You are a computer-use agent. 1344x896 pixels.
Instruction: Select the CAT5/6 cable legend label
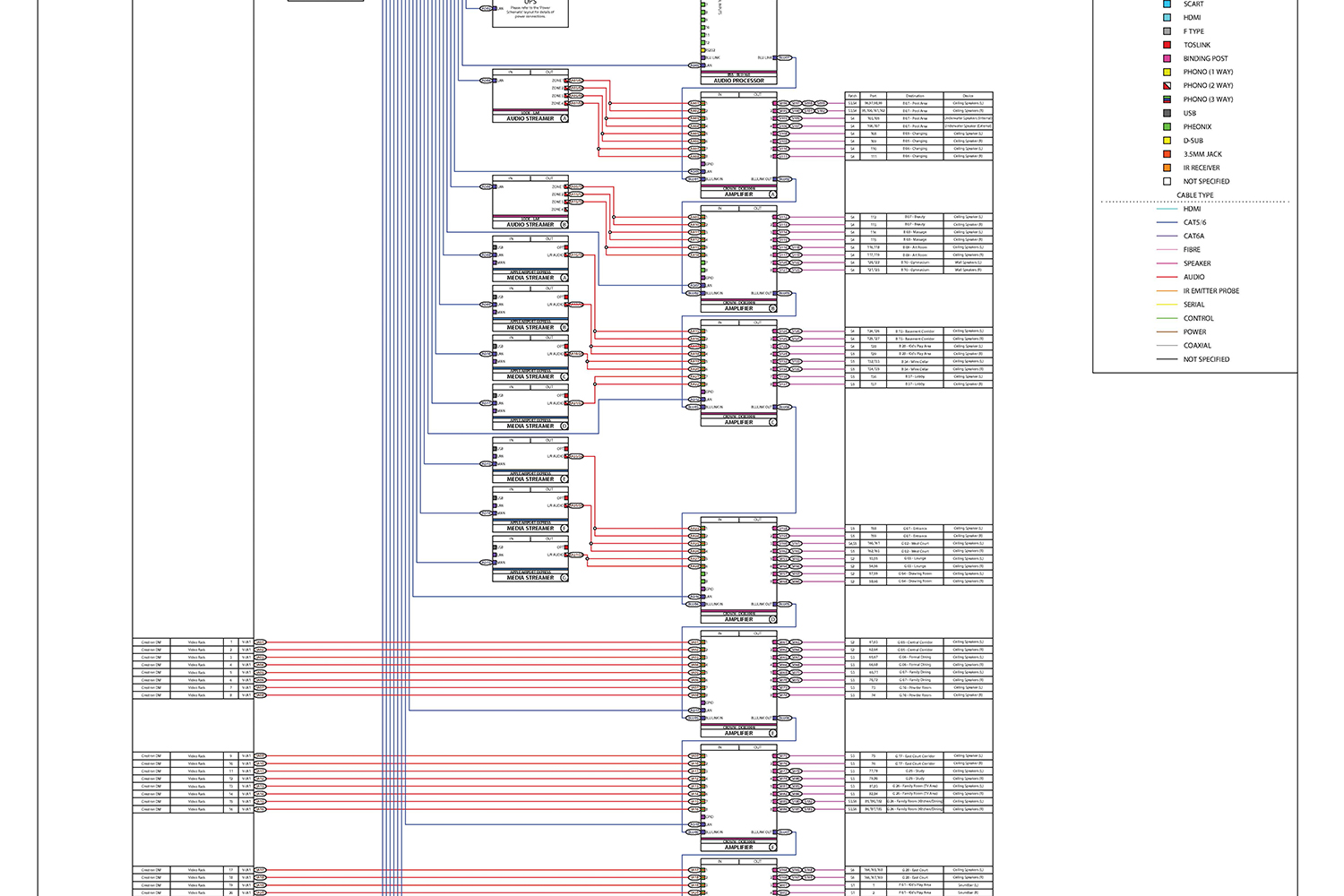pyautogui.click(x=1194, y=222)
